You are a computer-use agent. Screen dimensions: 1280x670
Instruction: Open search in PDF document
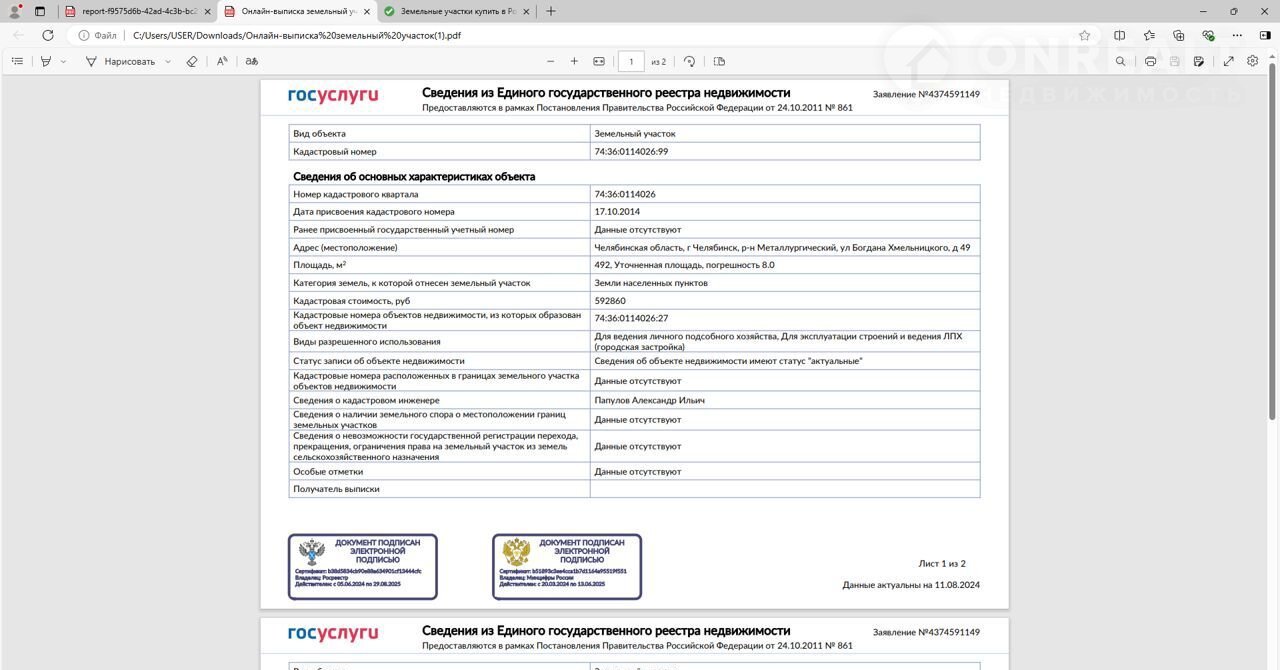[1120, 61]
